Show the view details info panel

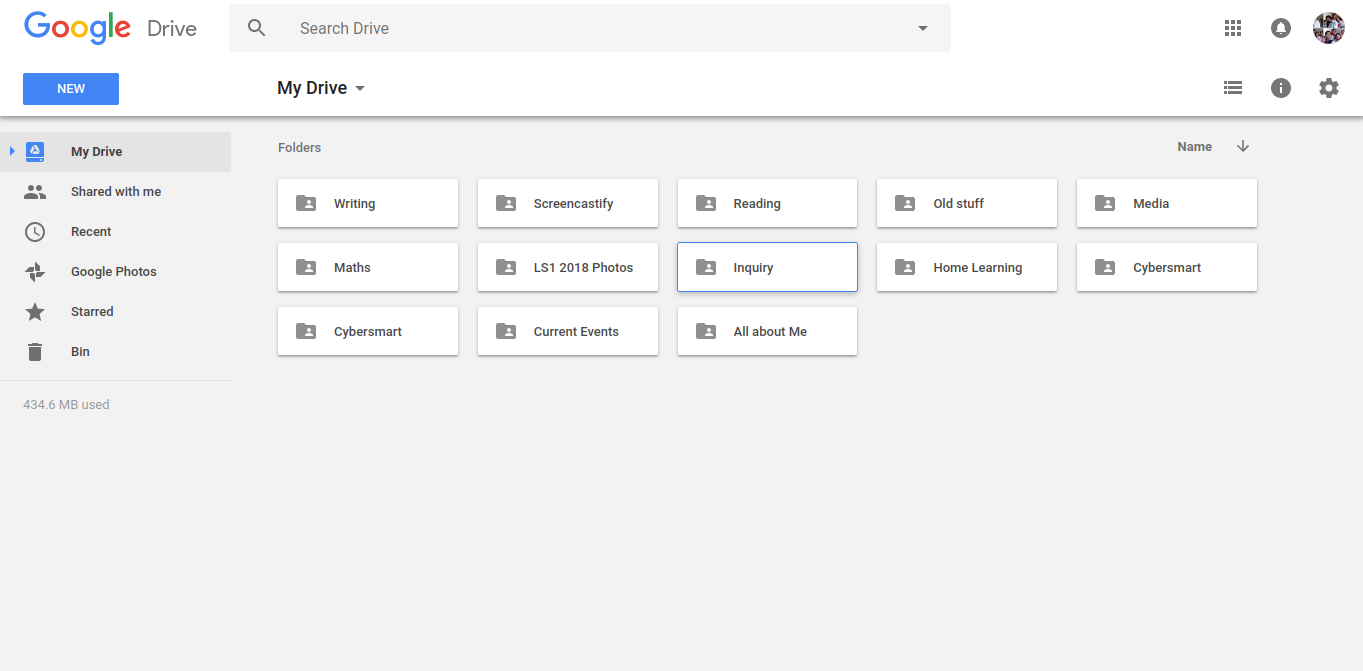pyautogui.click(x=1281, y=88)
